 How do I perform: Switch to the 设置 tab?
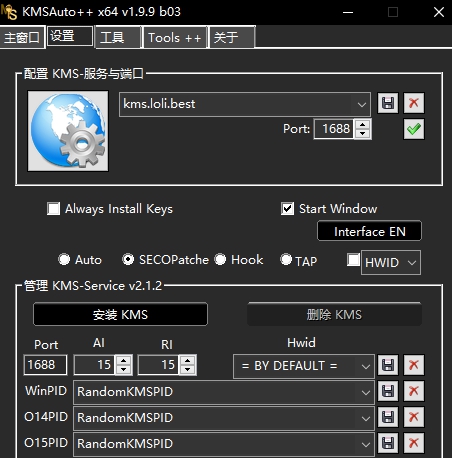click(70, 36)
